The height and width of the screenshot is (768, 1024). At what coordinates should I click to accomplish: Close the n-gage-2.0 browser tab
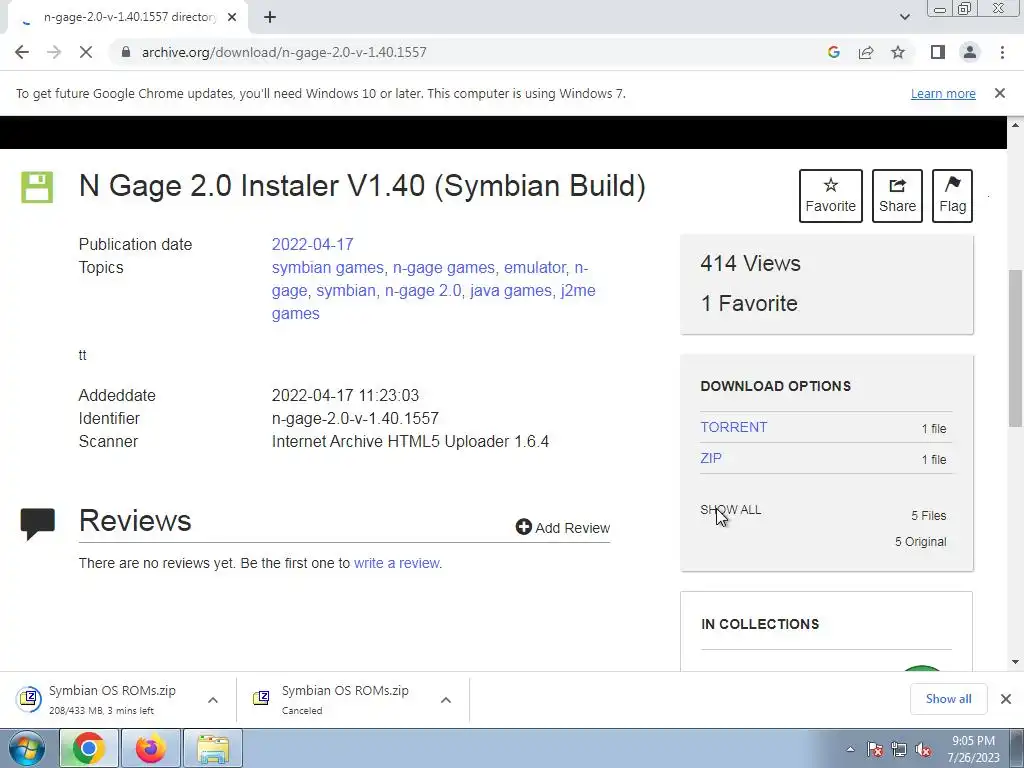tap(232, 18)
